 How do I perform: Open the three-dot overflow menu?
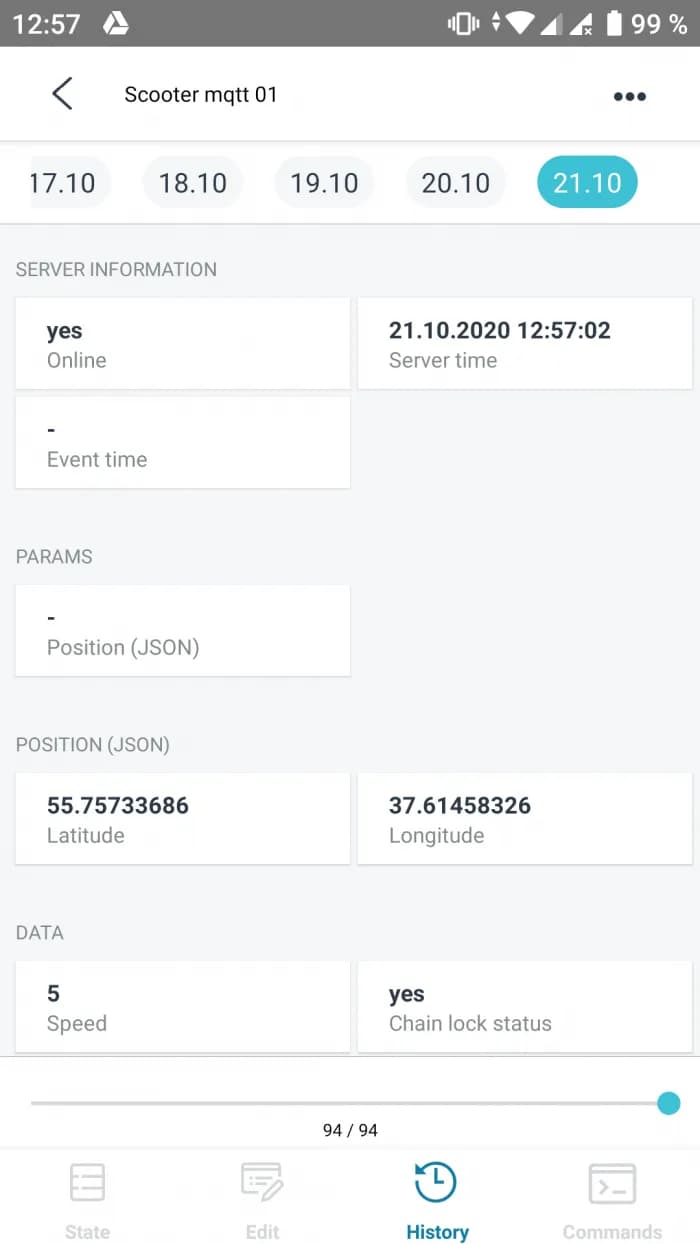pos(629,96)
